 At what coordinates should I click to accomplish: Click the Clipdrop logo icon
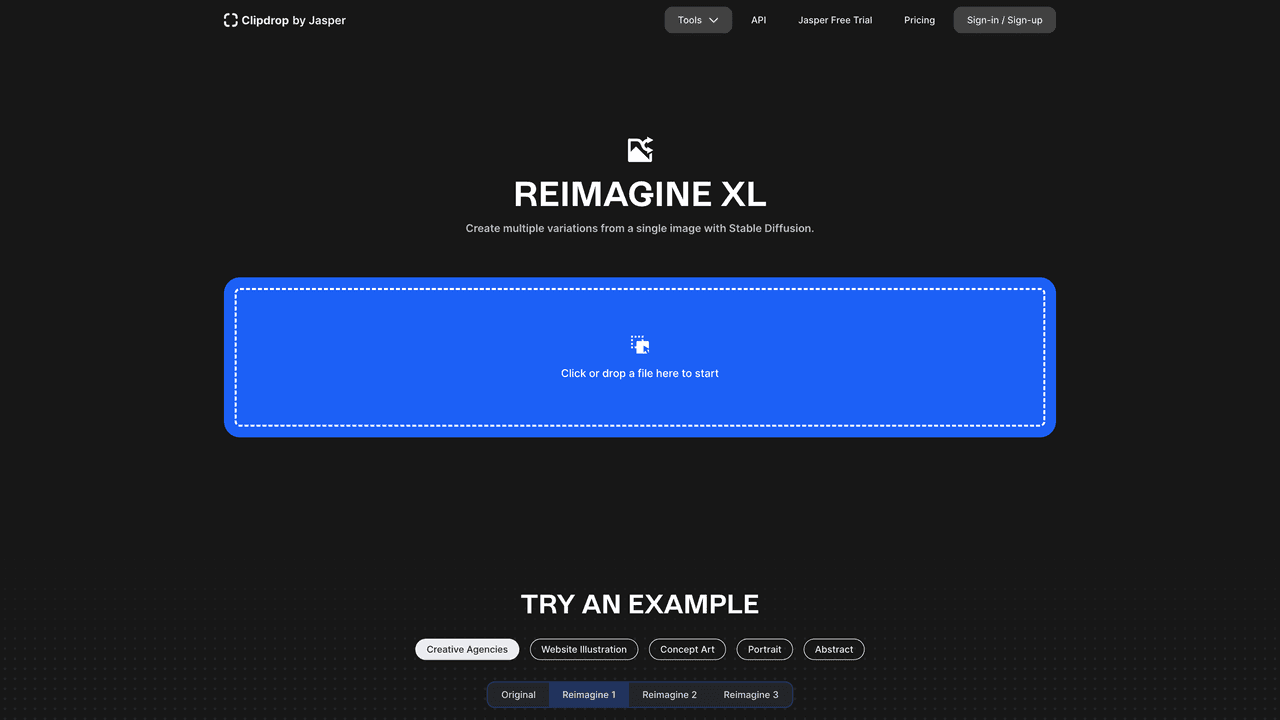tap(231, 20)
